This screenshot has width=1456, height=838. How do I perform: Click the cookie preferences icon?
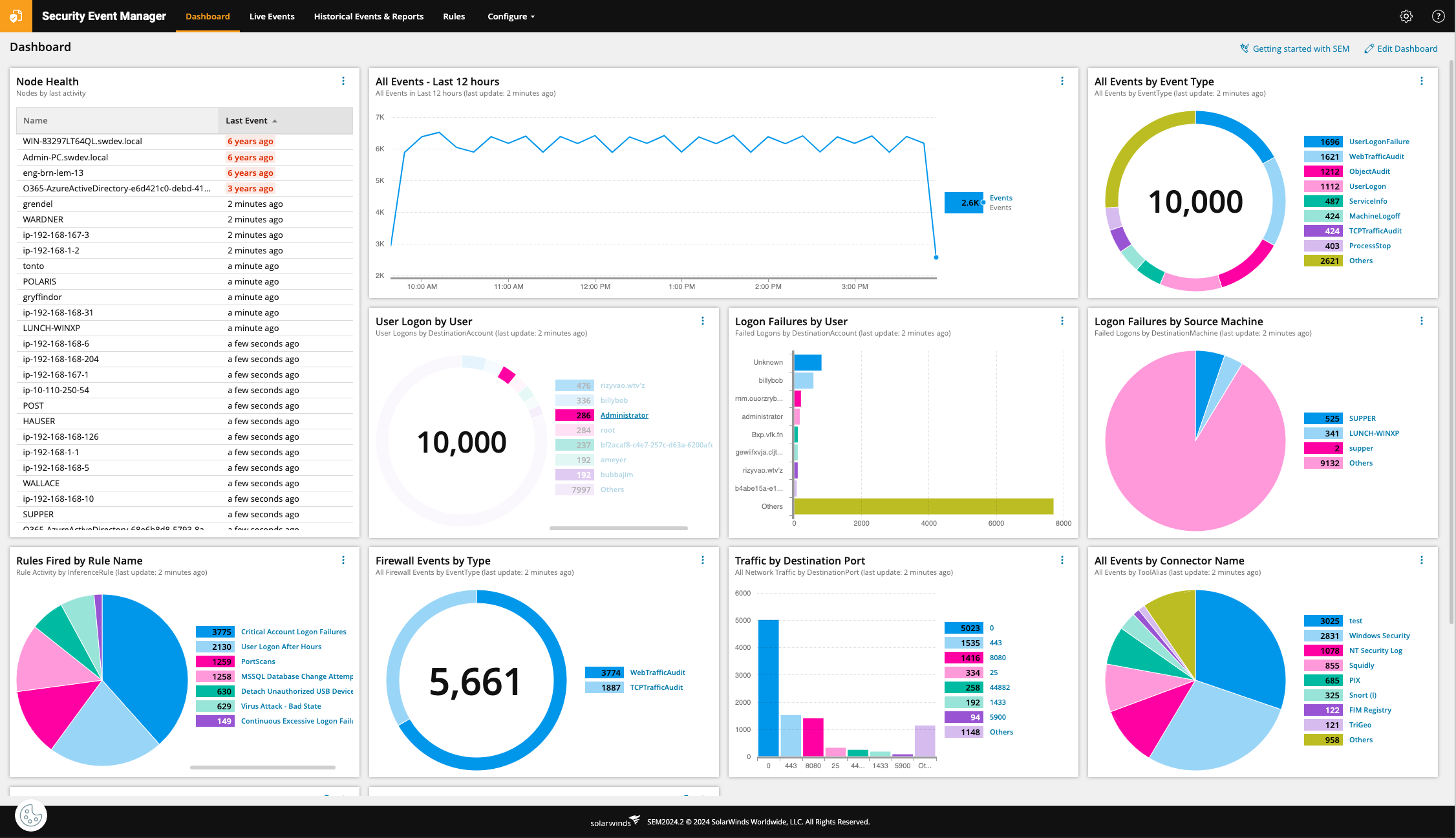(x=31, y=816)
